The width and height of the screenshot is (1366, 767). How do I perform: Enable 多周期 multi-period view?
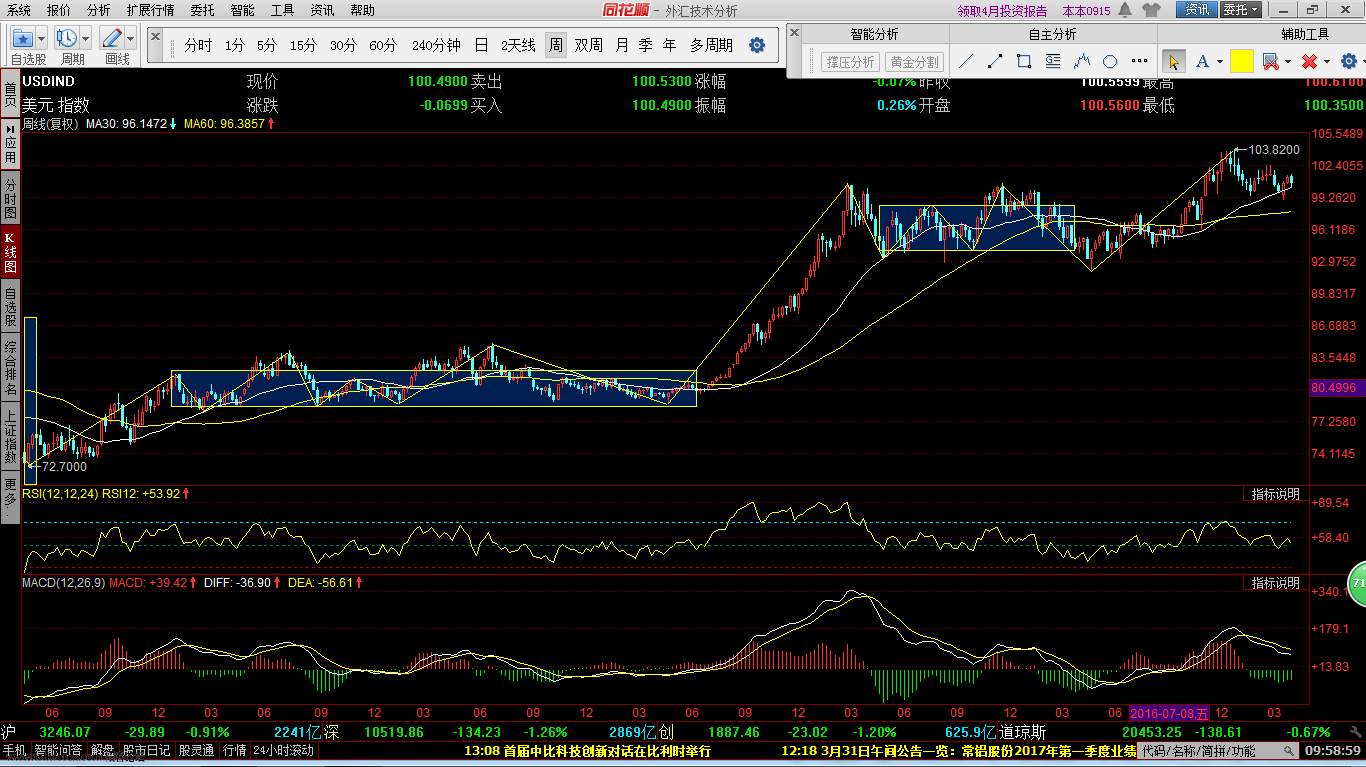(711, 45)
